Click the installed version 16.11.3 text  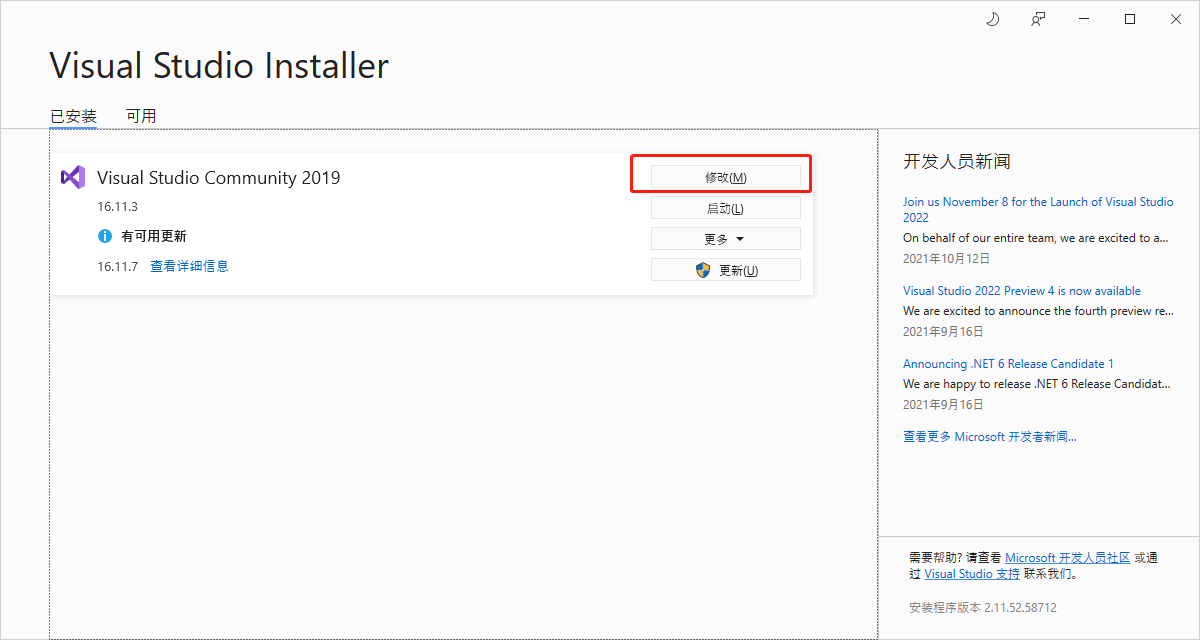pyautogui.click(x=117, y=207)
